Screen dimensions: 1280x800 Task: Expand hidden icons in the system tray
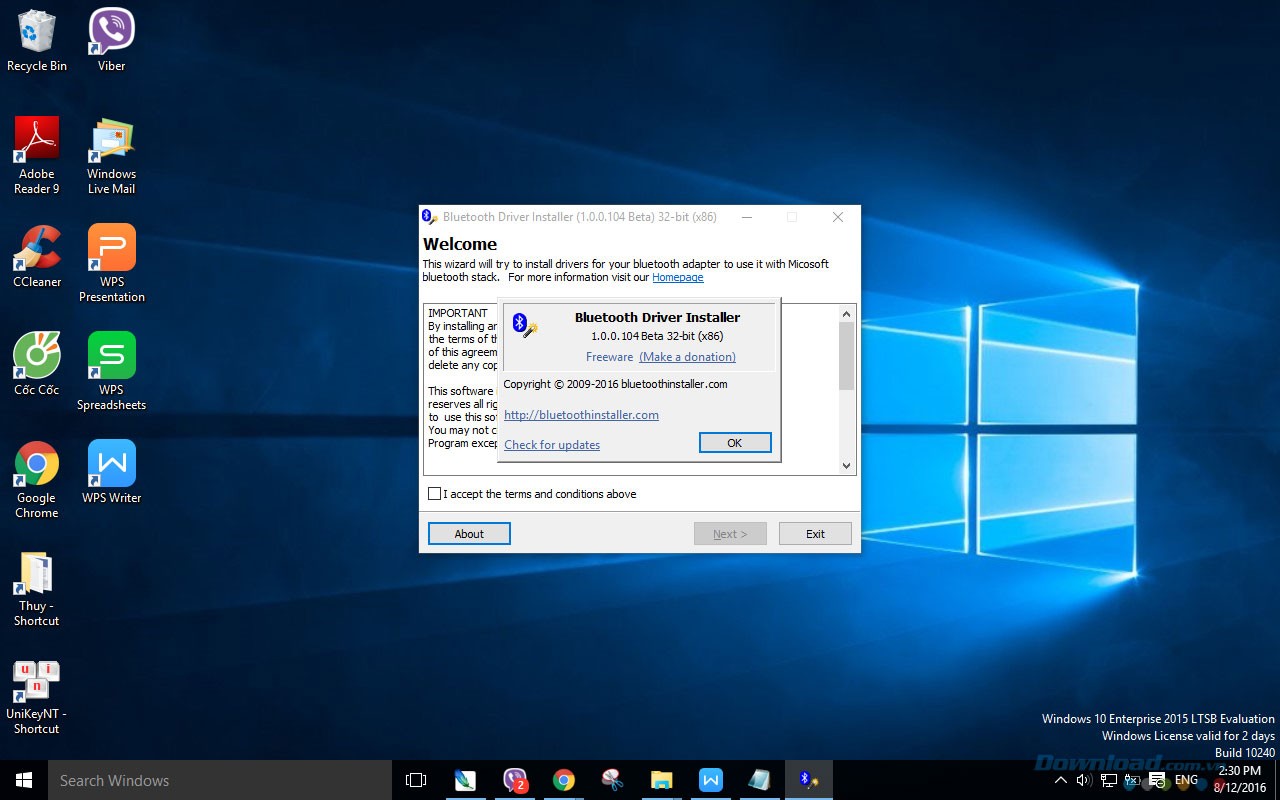pos(1060,780)
